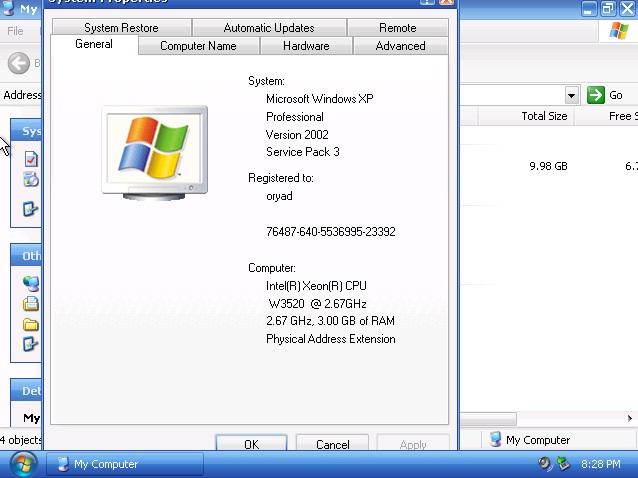Screen dimensions: 638x478
Task: Switch to the Advanced tab
Action: pos(400,46)
